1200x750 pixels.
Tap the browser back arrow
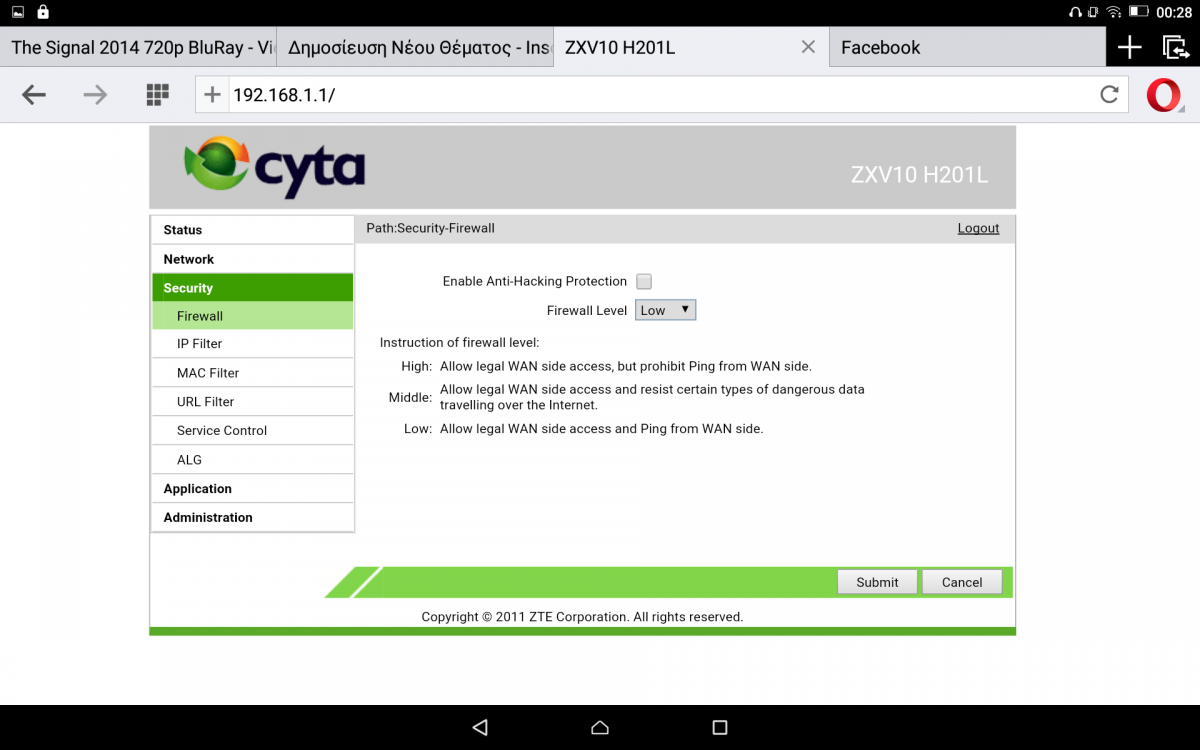(x=34, y=95)
